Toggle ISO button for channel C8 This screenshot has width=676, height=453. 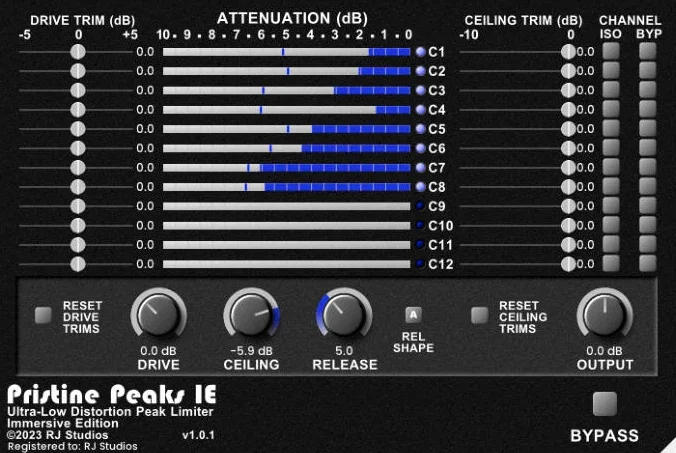(611, 187)
